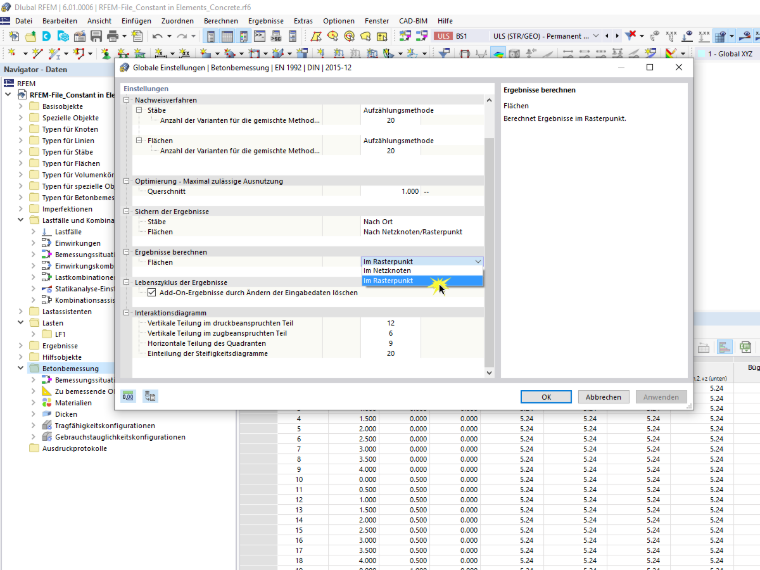Collapse the Stäbe subsection under Nachweisverfahren
This screenshot has width=760, height=570.
tap(139, 111)
